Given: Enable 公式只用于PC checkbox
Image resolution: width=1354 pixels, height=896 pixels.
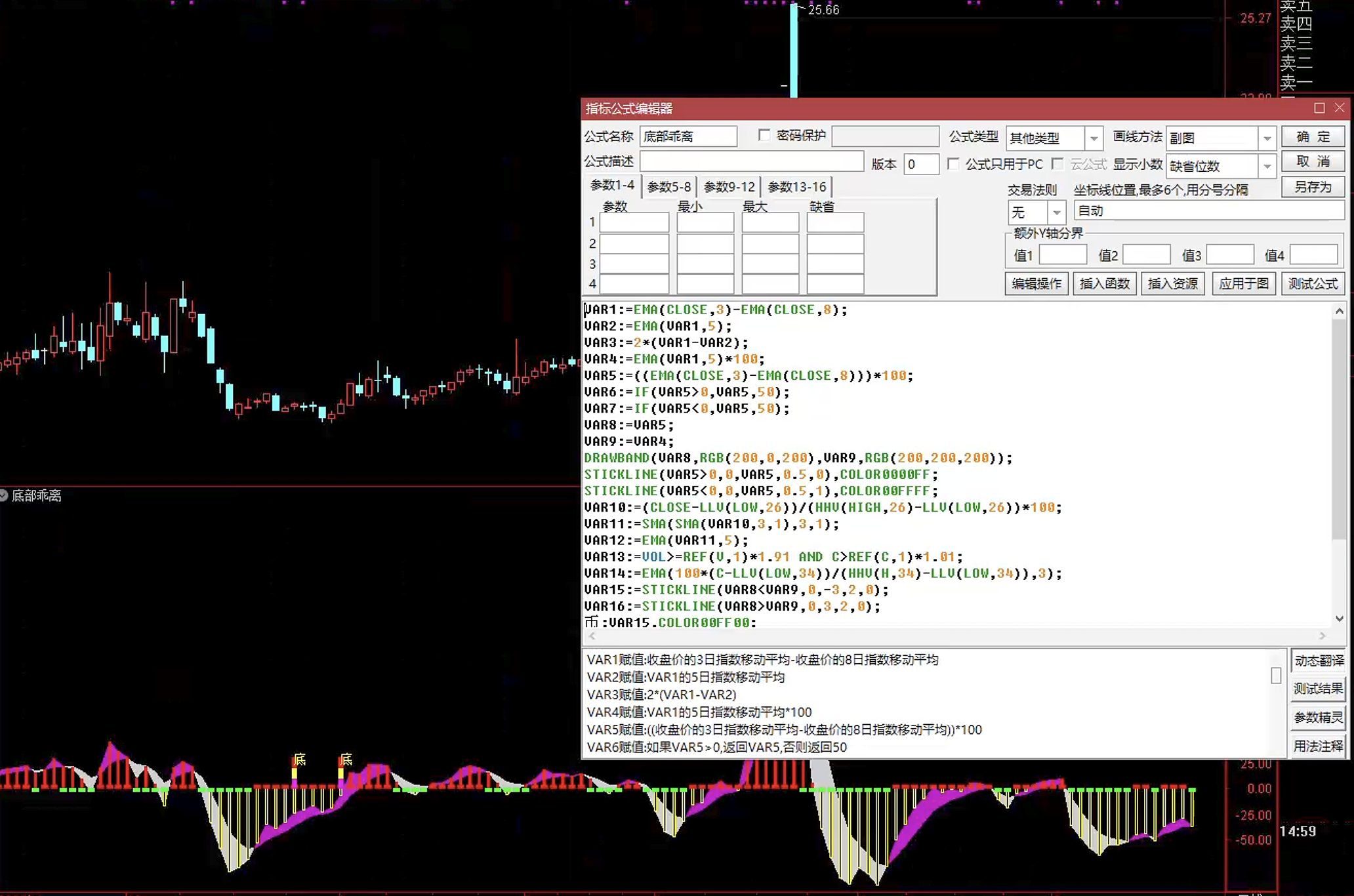Looking at the screenshot, I should coord(953,163).
